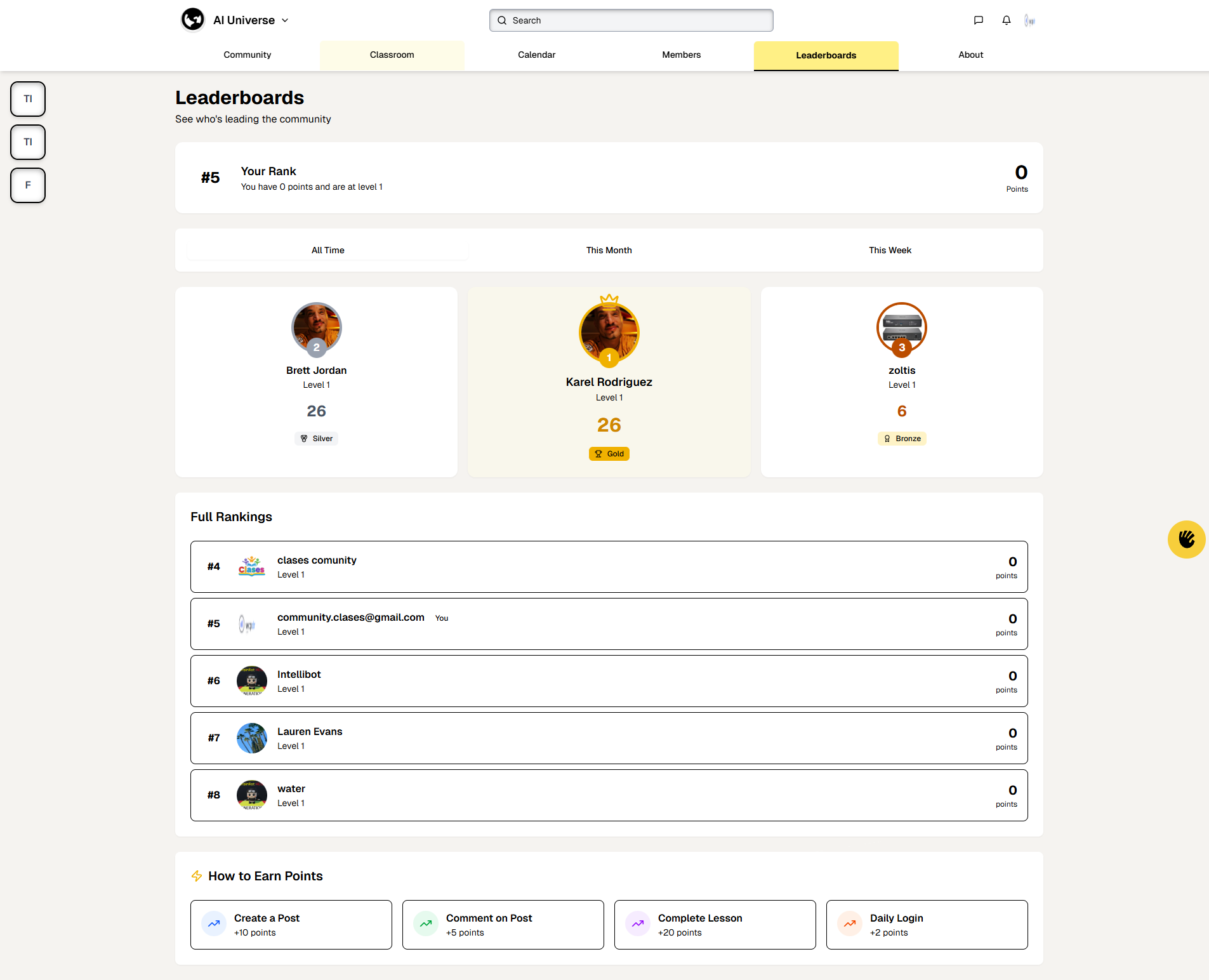Click the Create a Post arrow icon

click(214, 924)
